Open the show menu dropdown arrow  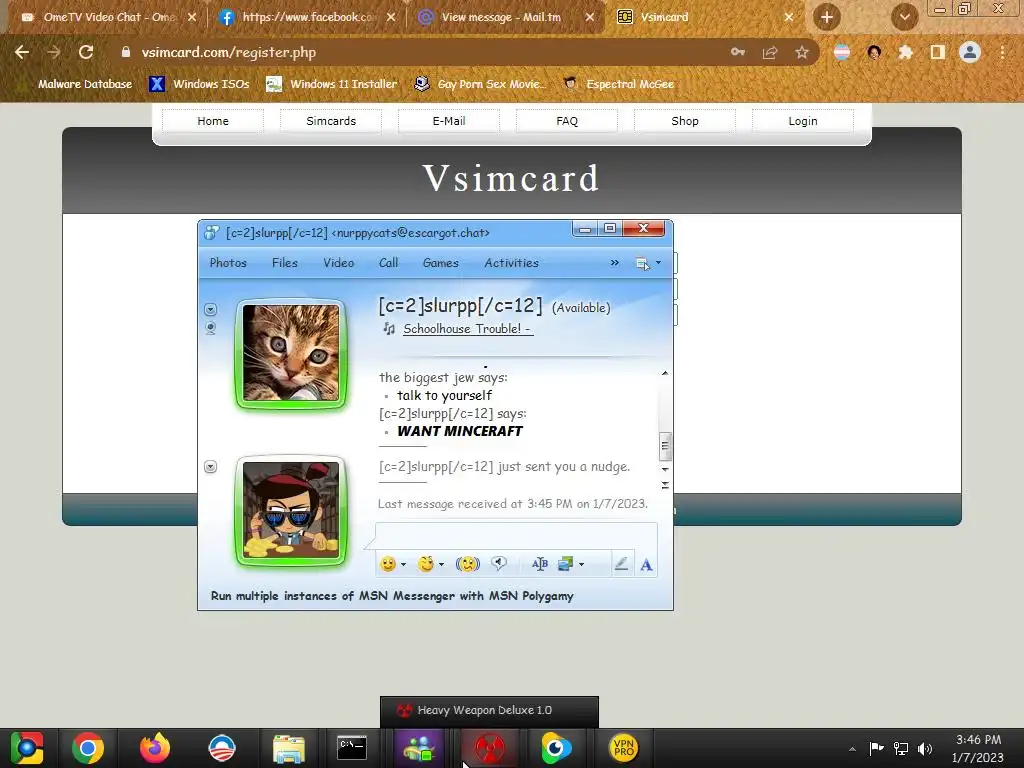658,263
